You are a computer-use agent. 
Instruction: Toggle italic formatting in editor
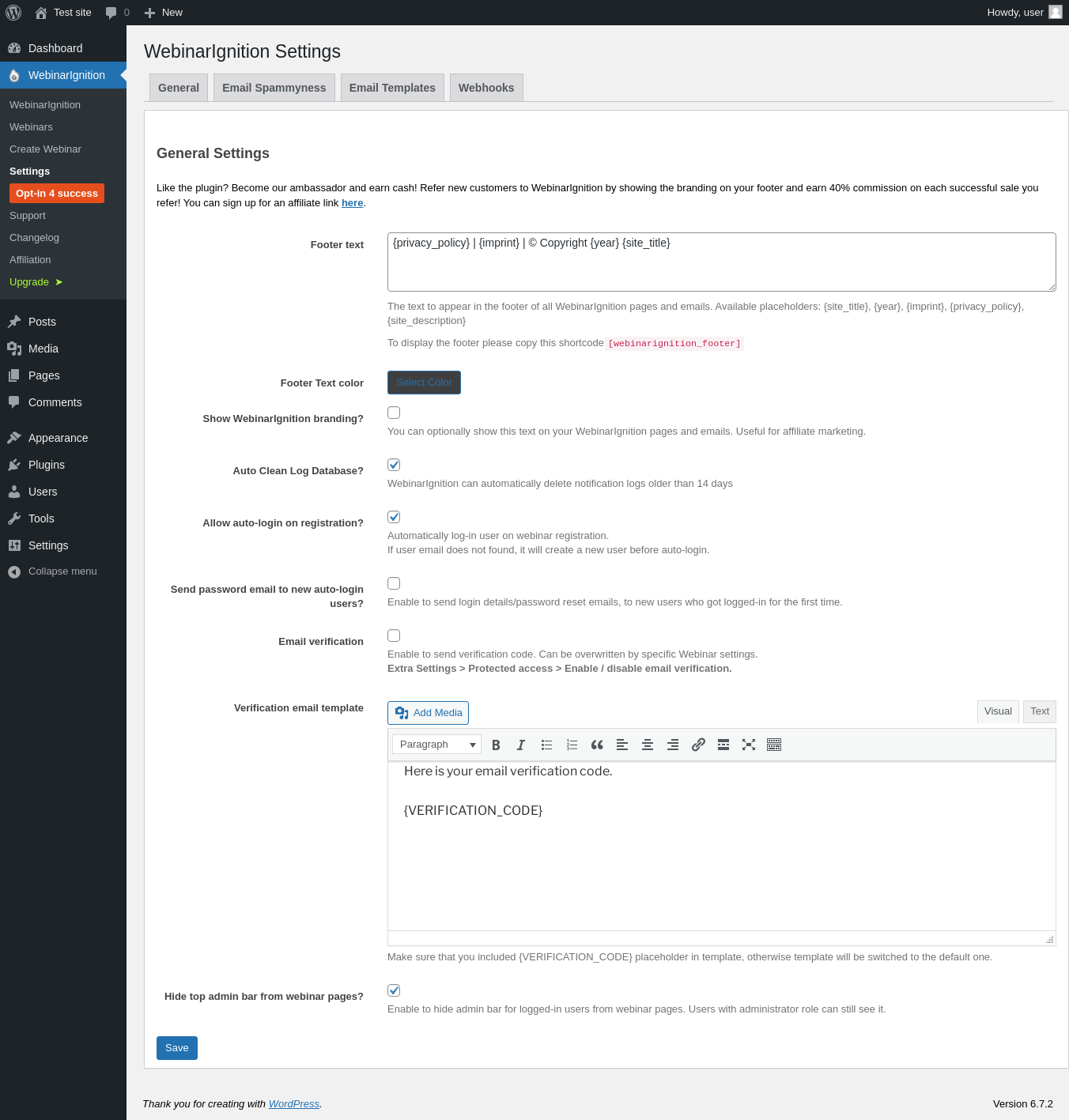[x=521, y=745]
